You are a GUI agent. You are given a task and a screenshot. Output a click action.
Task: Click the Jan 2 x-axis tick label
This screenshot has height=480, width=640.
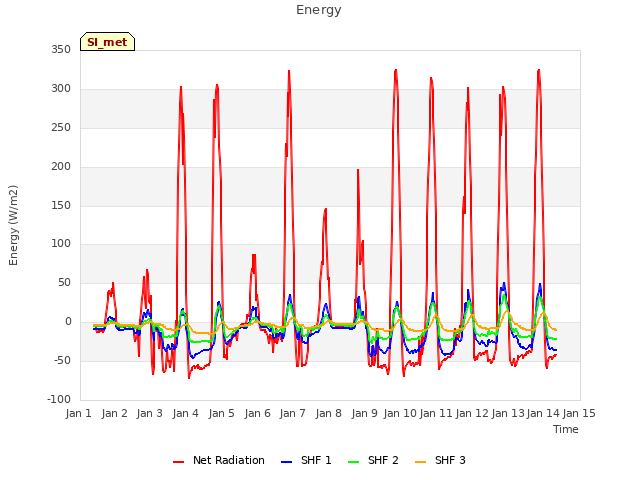pyautogui.click(x=115, y=413)
